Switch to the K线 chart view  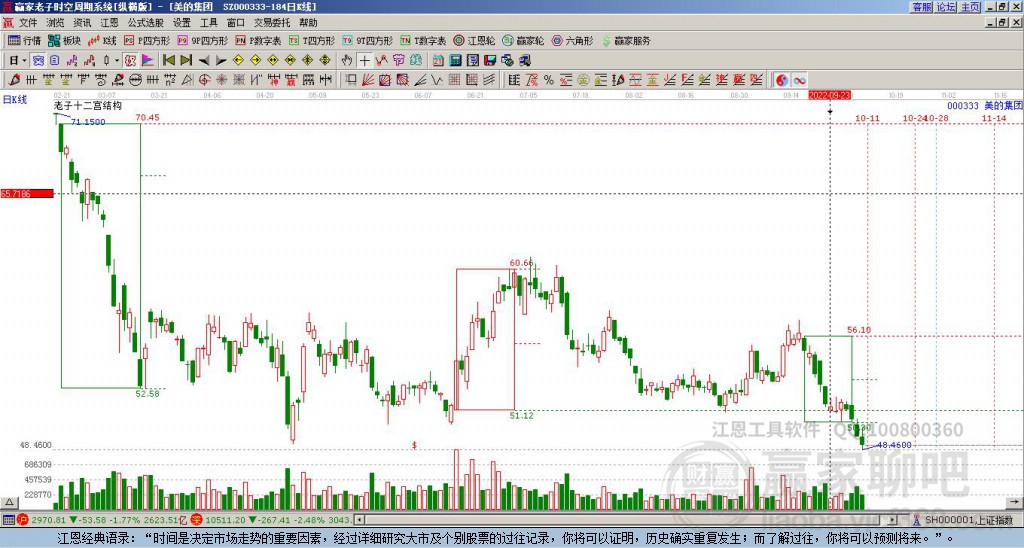pyautogui.click(x=102, y=40)
